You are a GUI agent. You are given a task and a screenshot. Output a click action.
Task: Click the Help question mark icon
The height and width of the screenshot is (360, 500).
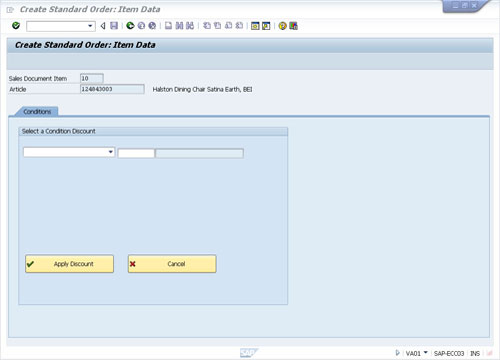(x=282, y=26)
